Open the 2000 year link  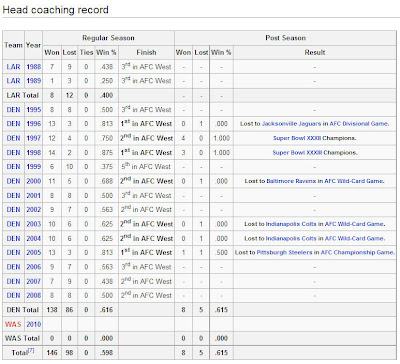[x=34, y=181]
